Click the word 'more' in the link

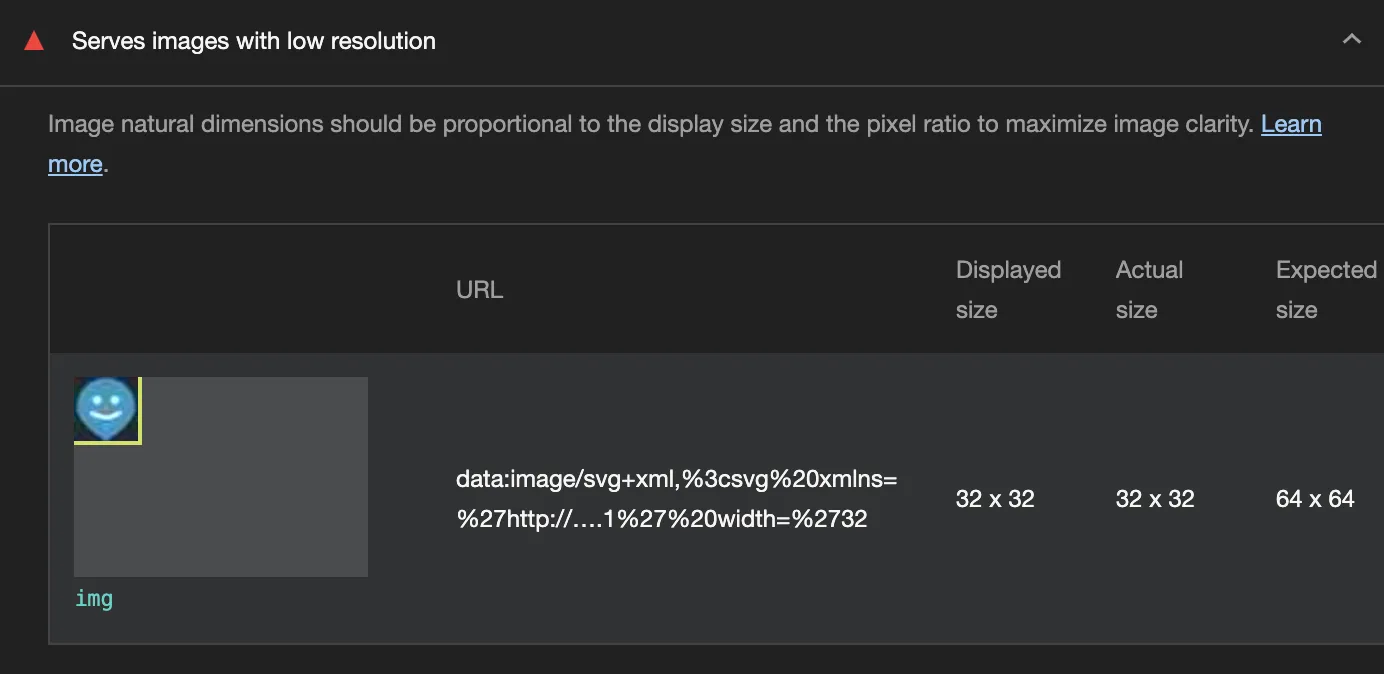(75, 164)
